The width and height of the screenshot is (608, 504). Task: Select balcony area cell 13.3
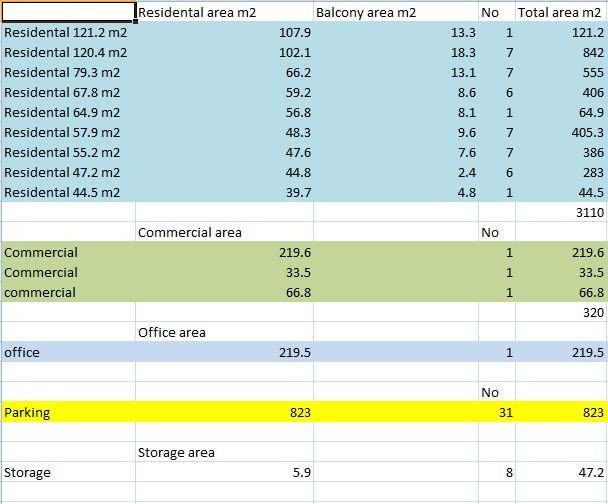[x=396, y=32]
